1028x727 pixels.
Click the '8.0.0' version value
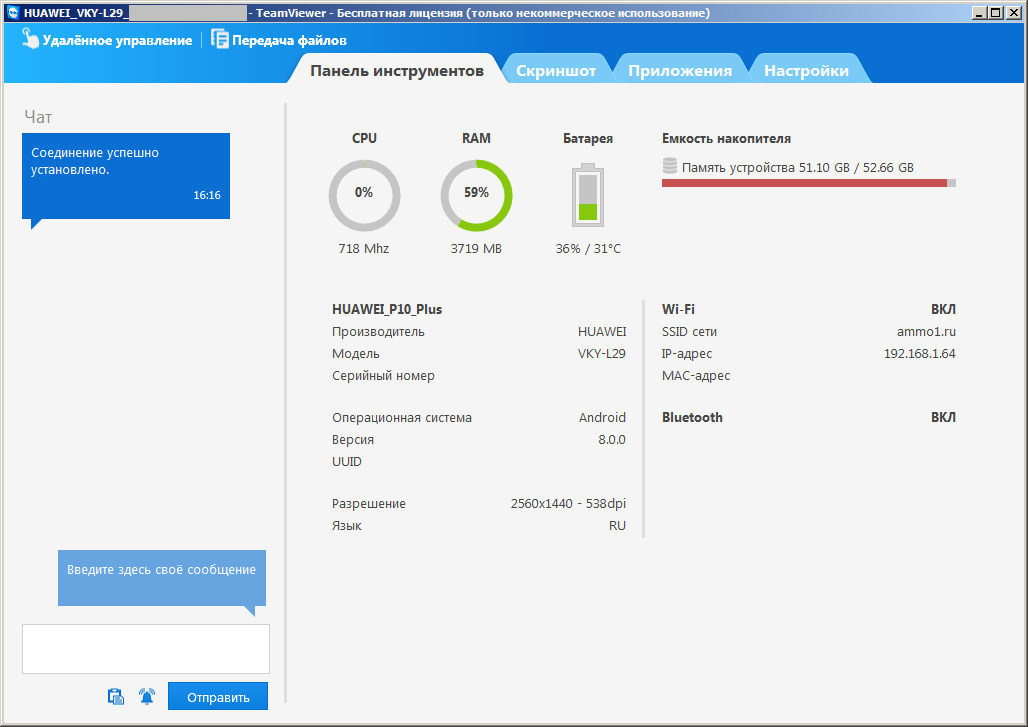(612, 440)
